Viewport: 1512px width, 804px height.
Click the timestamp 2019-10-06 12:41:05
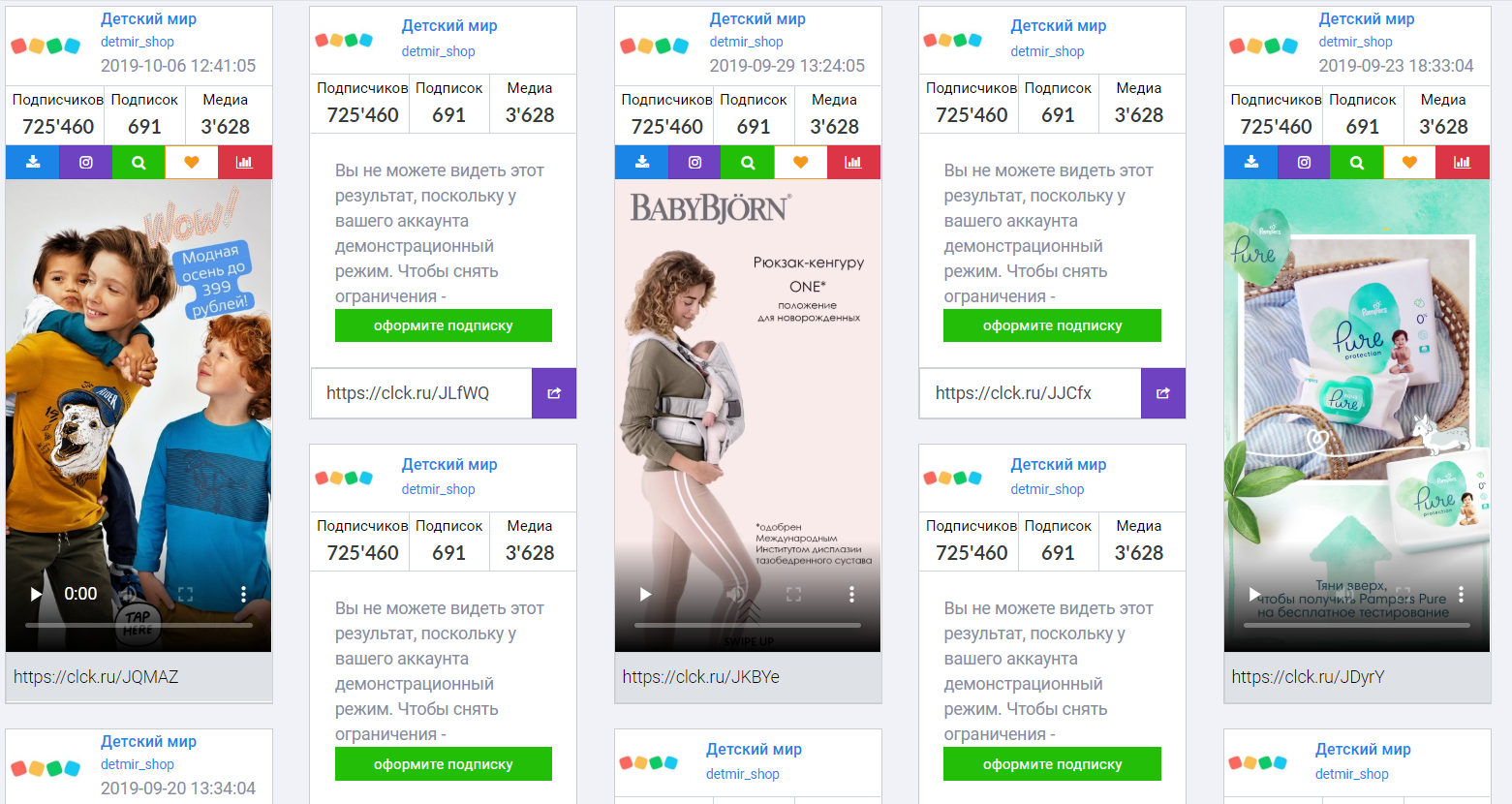coord(178,66)
